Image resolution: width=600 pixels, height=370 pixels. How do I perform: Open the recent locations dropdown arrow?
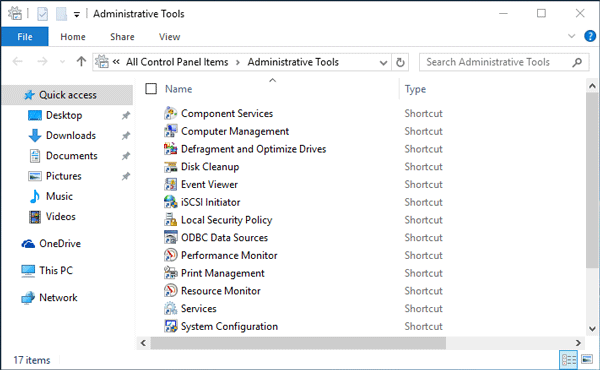coord(62,62)
